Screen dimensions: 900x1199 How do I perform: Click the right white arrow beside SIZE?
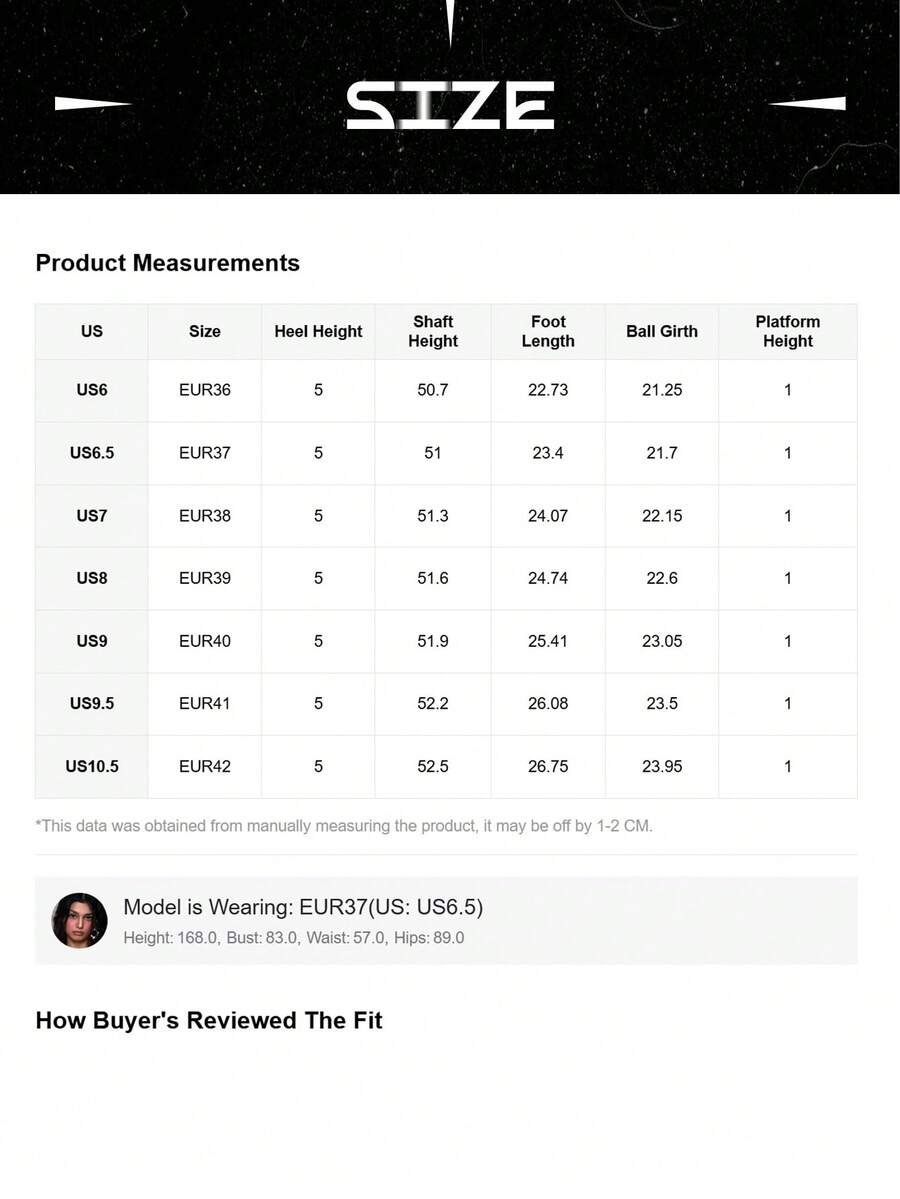[x=807, y=103]
